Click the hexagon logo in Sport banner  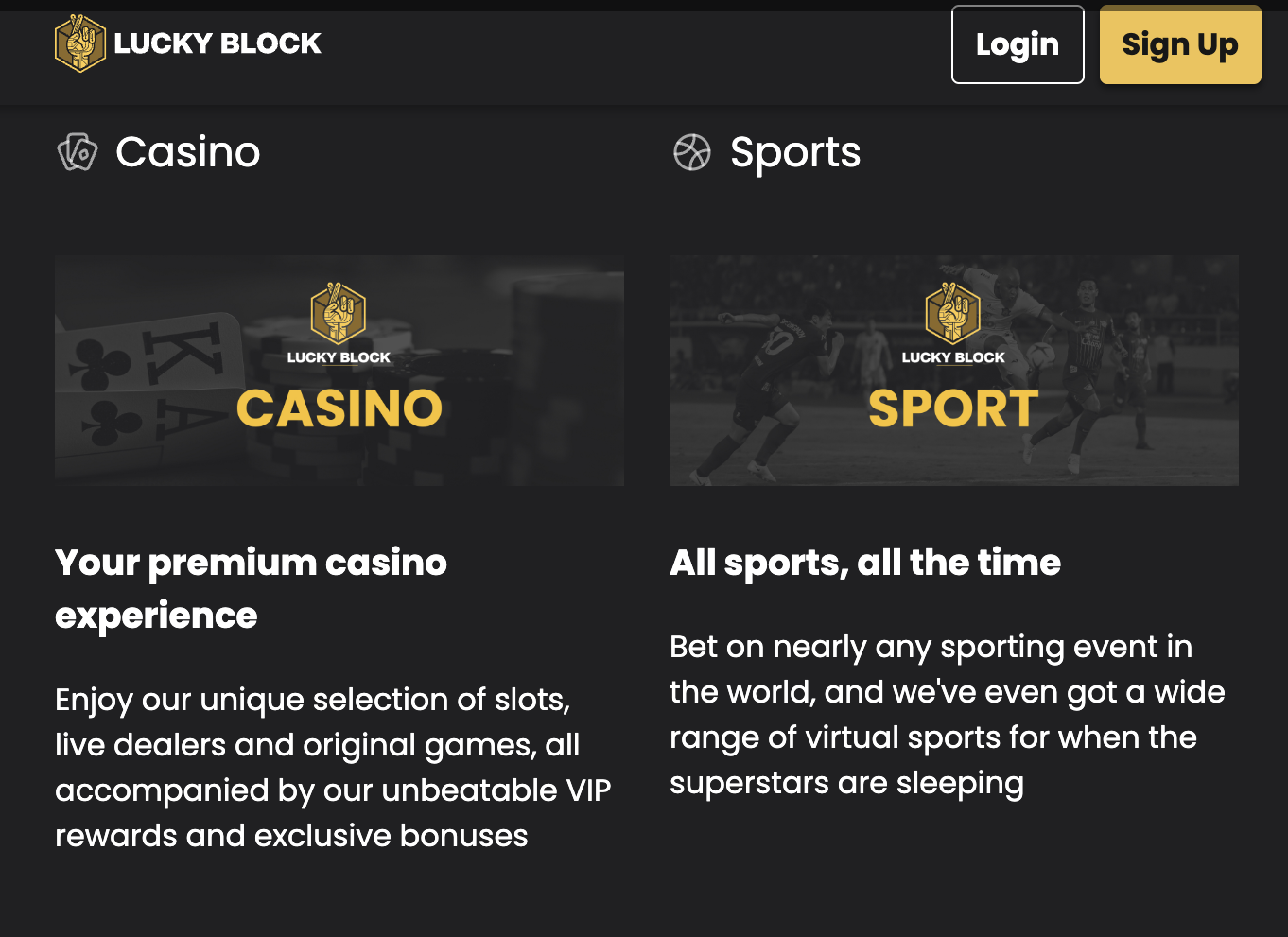point(953,313)
